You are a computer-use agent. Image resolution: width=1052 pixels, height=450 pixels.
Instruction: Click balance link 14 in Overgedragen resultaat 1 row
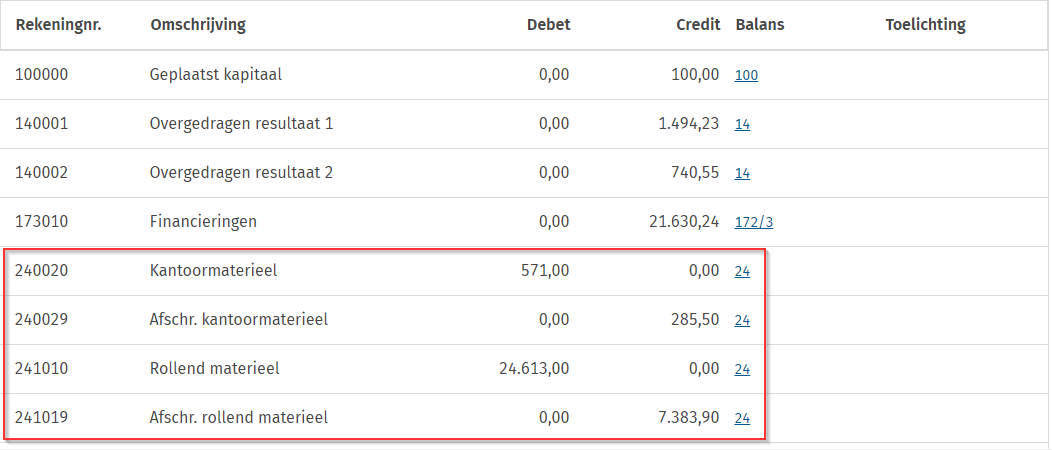click(x=742, y=124)
